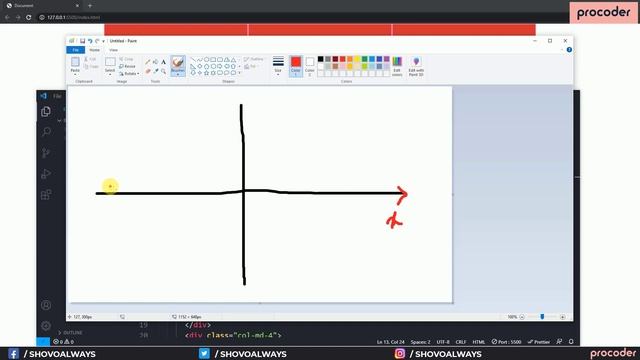The image size is (640, 360).
Task: Click Undo in Paint title bar
Action: point(90,41)
